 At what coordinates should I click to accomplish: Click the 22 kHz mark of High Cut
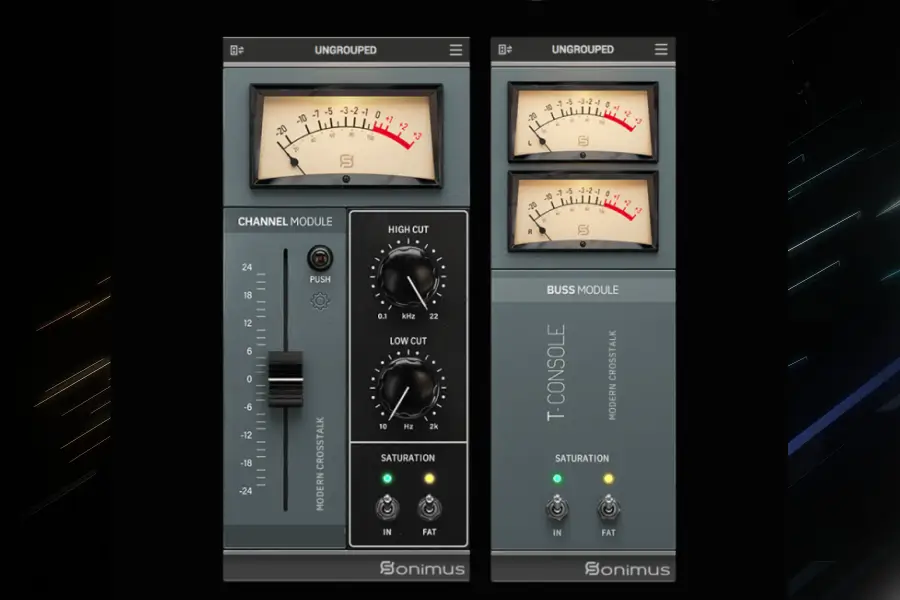coord(434,316)
